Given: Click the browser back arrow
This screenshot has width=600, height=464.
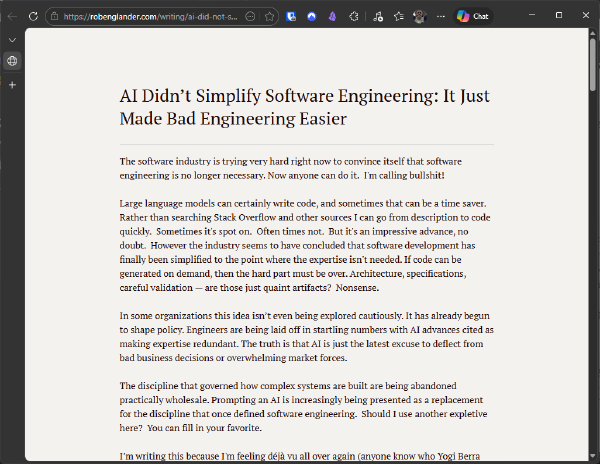Looking at the screenshot, I should tap(13, 16).
